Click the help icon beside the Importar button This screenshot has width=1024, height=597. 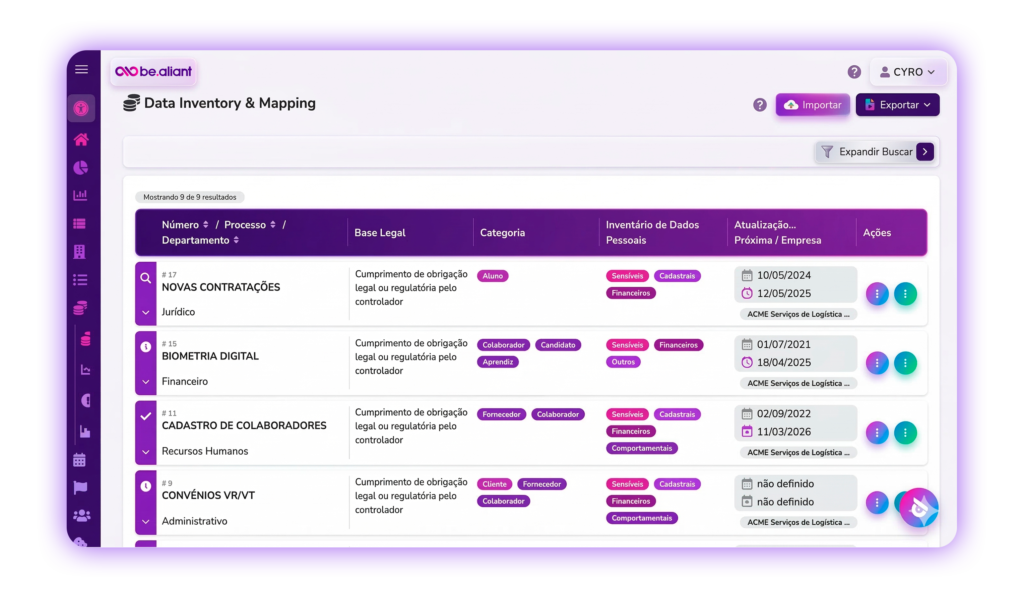point(760,105)
